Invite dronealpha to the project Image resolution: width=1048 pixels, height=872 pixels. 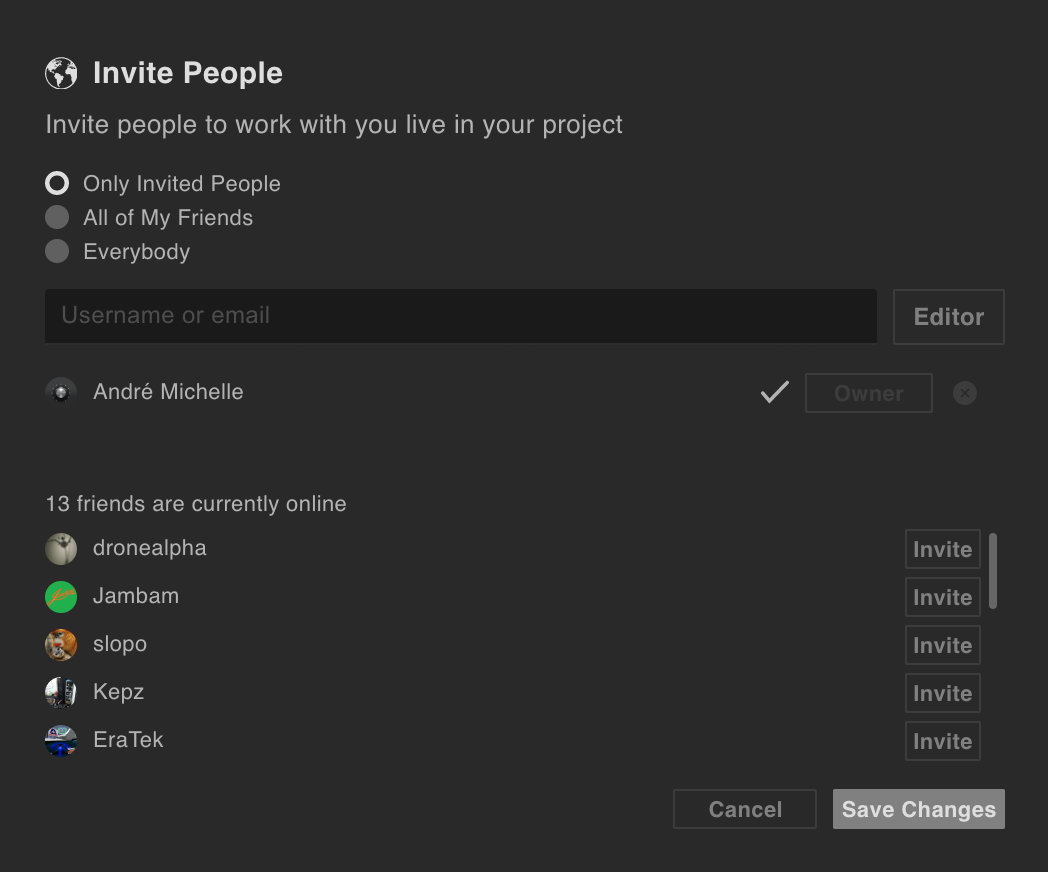click(942, 548)
